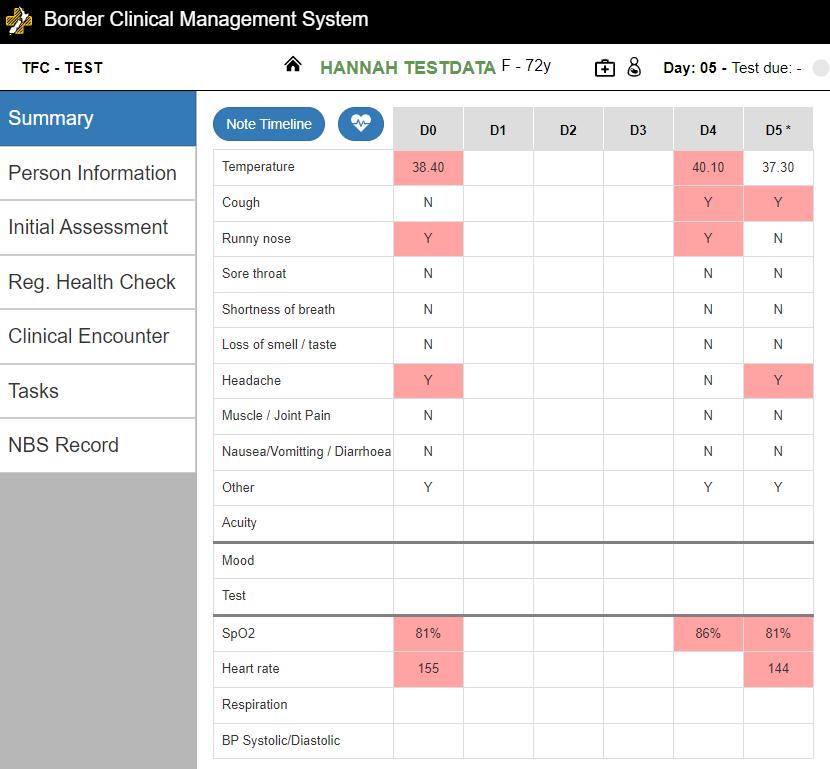Click the Border Clinical Management System logo

(x=19, y=21)
